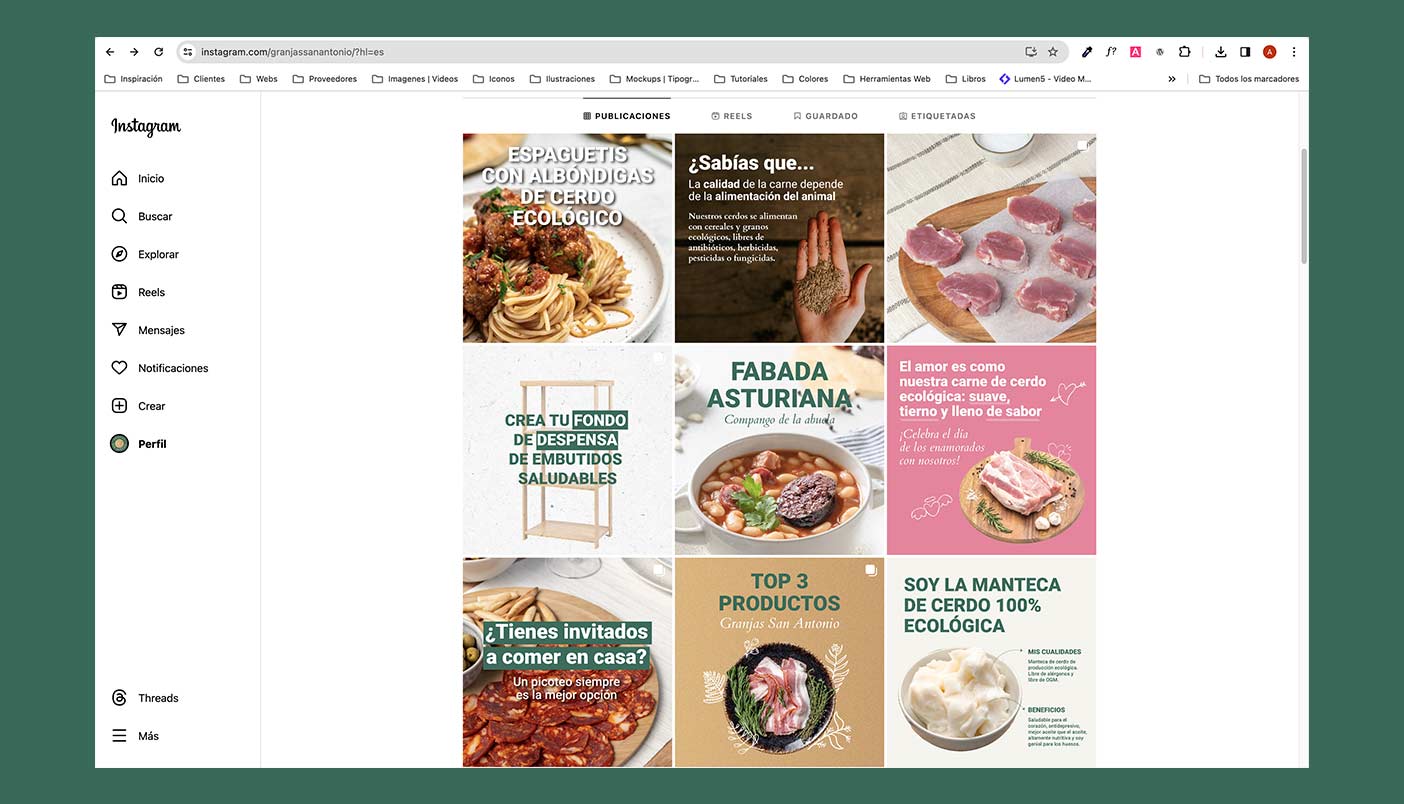Click the site information icon in address bar

pyautogui.click(x=187, y=52)
